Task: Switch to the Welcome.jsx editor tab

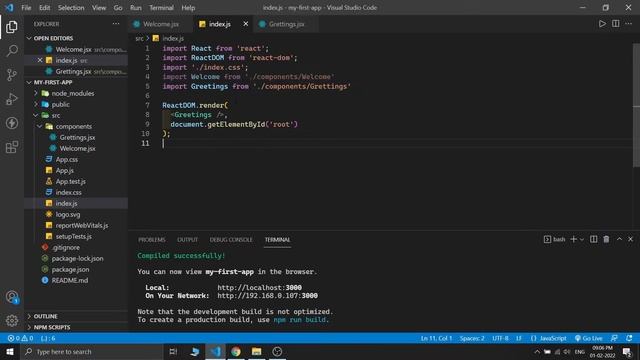Action: (x=160, y=24)
